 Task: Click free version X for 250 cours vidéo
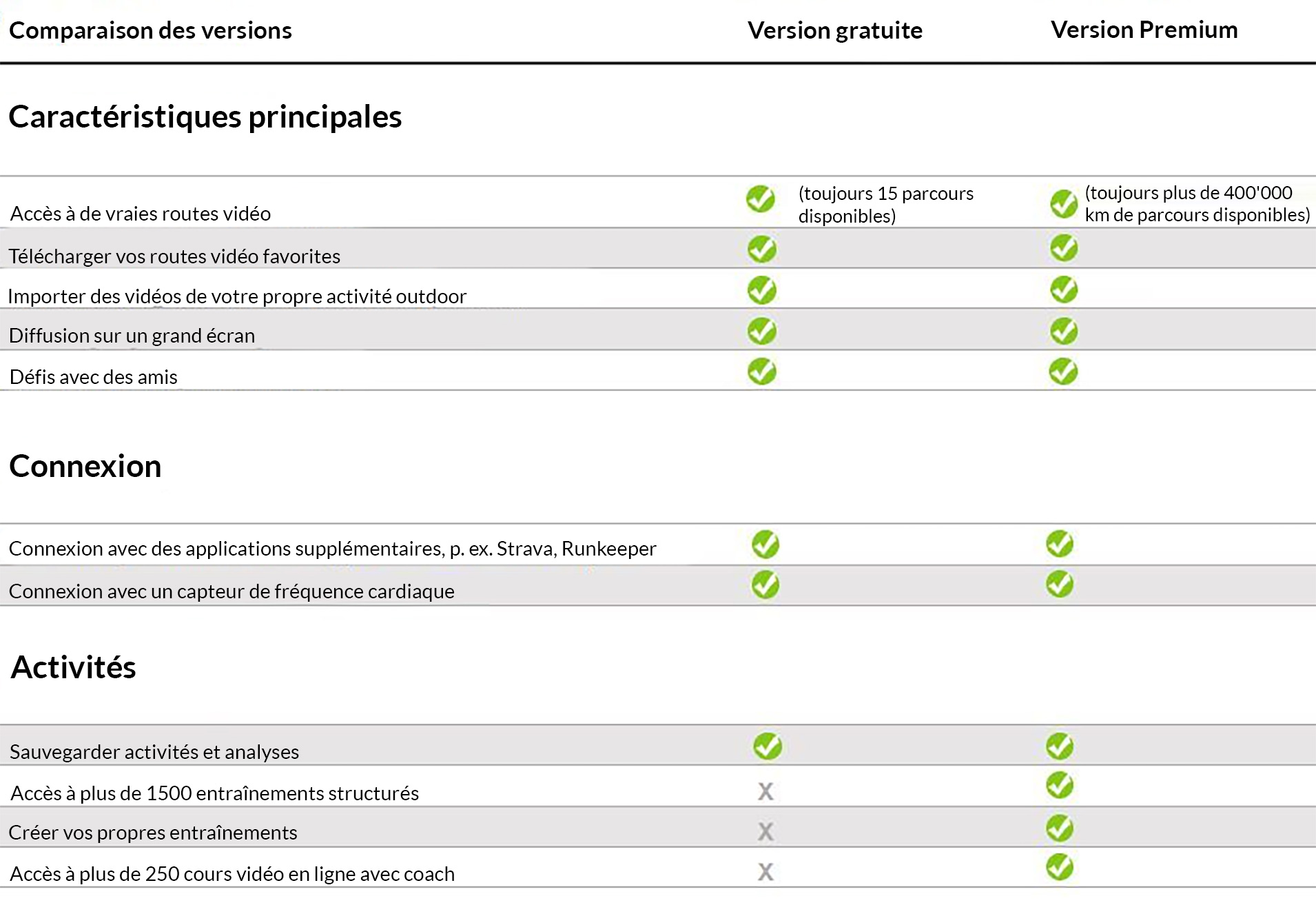[765, 872]
